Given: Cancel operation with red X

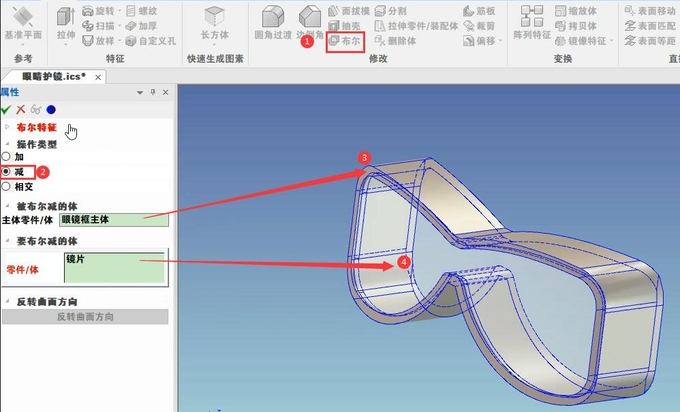Looking at the screenshot, I should (x=21, y=110).
